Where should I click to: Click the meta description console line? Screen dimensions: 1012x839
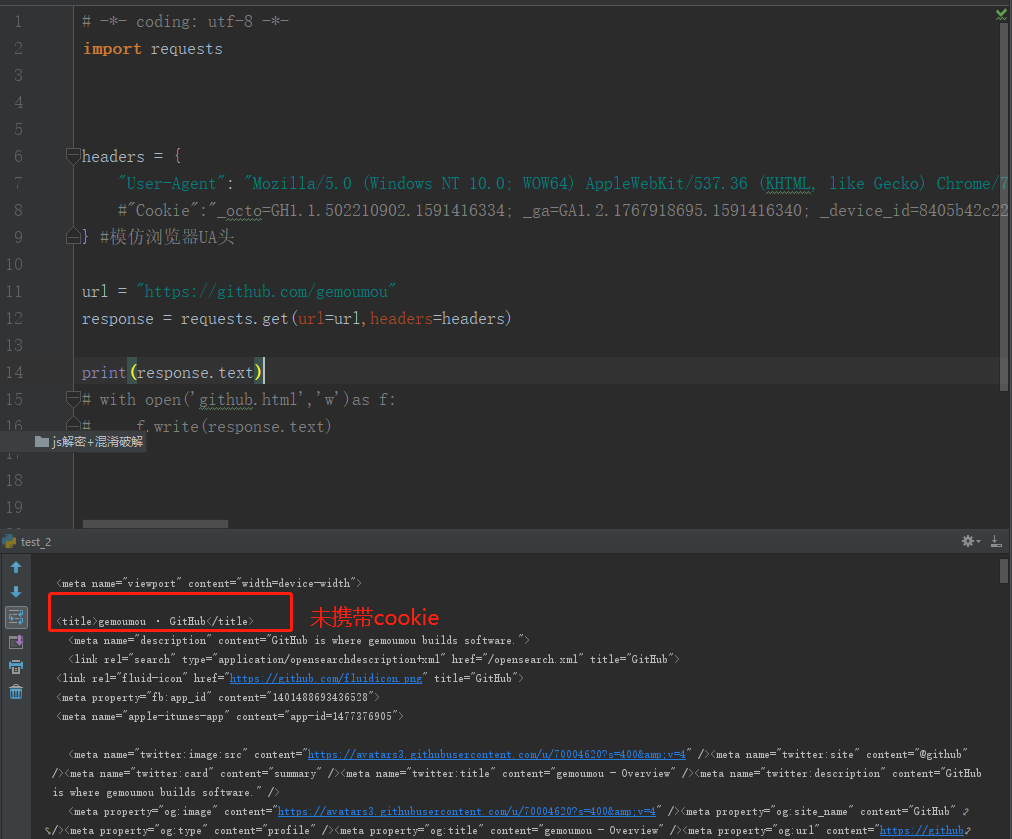point(299,640)
